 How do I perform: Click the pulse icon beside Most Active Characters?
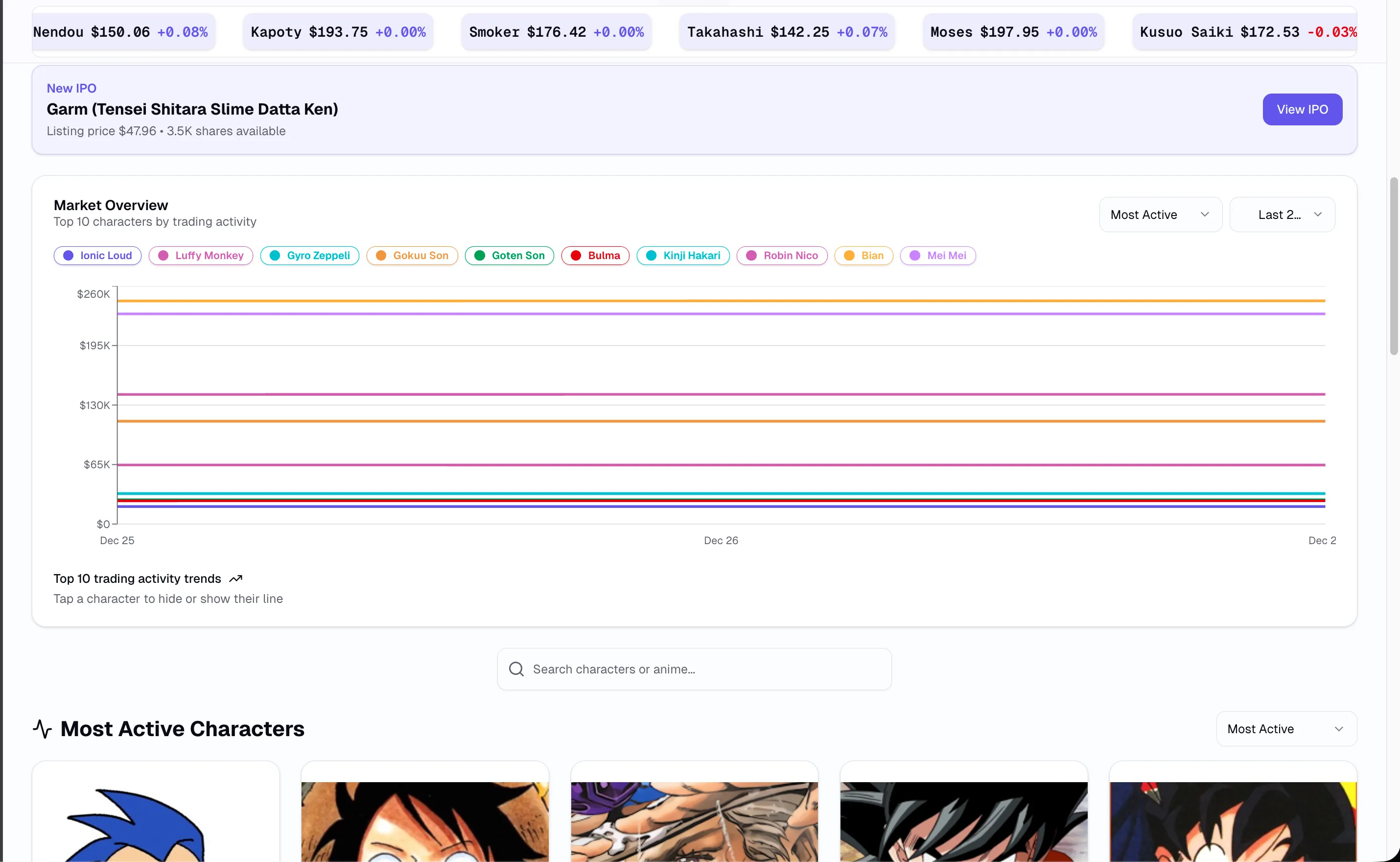(42, 729)
